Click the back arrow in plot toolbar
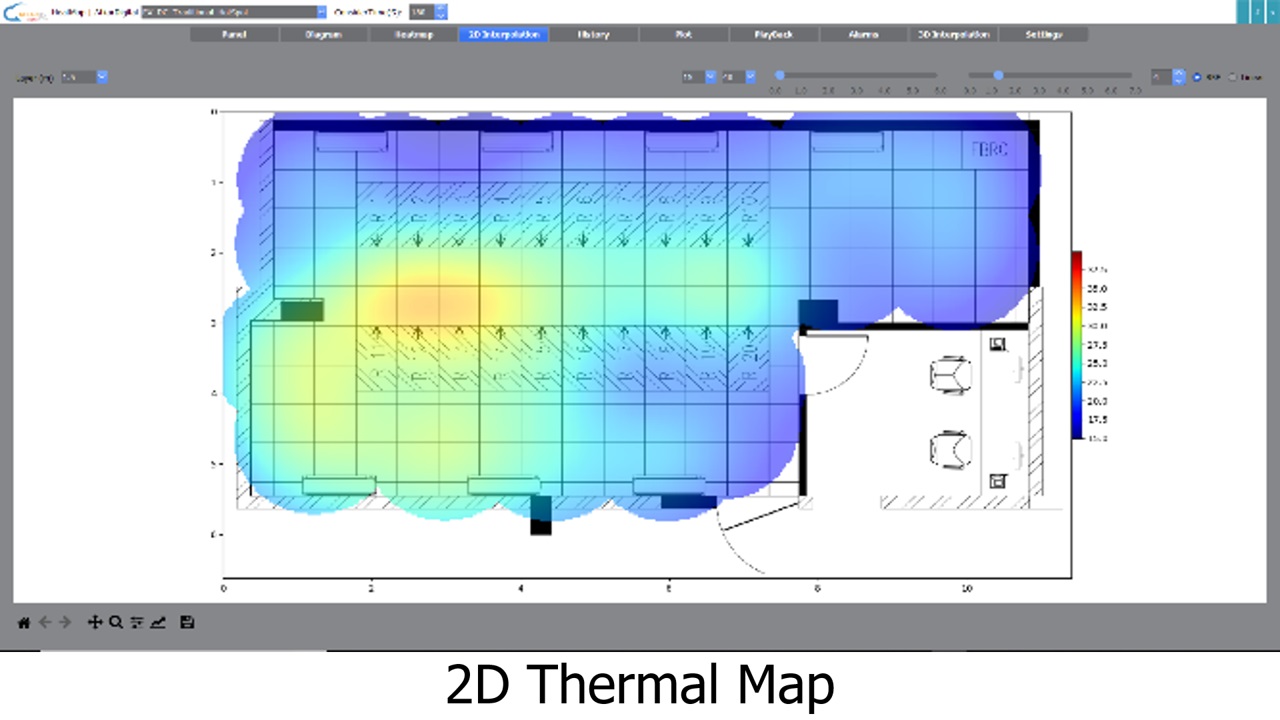1280x720 pixels. point(45,622)
